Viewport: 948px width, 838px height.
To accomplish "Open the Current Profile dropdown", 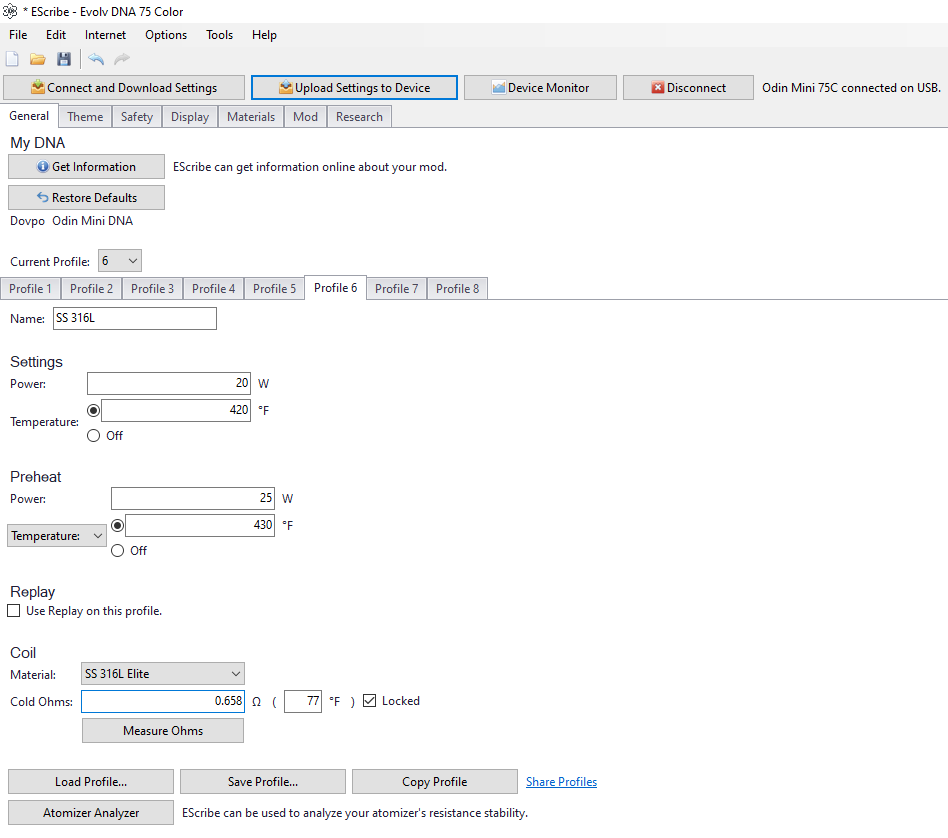I will (120, 261).
